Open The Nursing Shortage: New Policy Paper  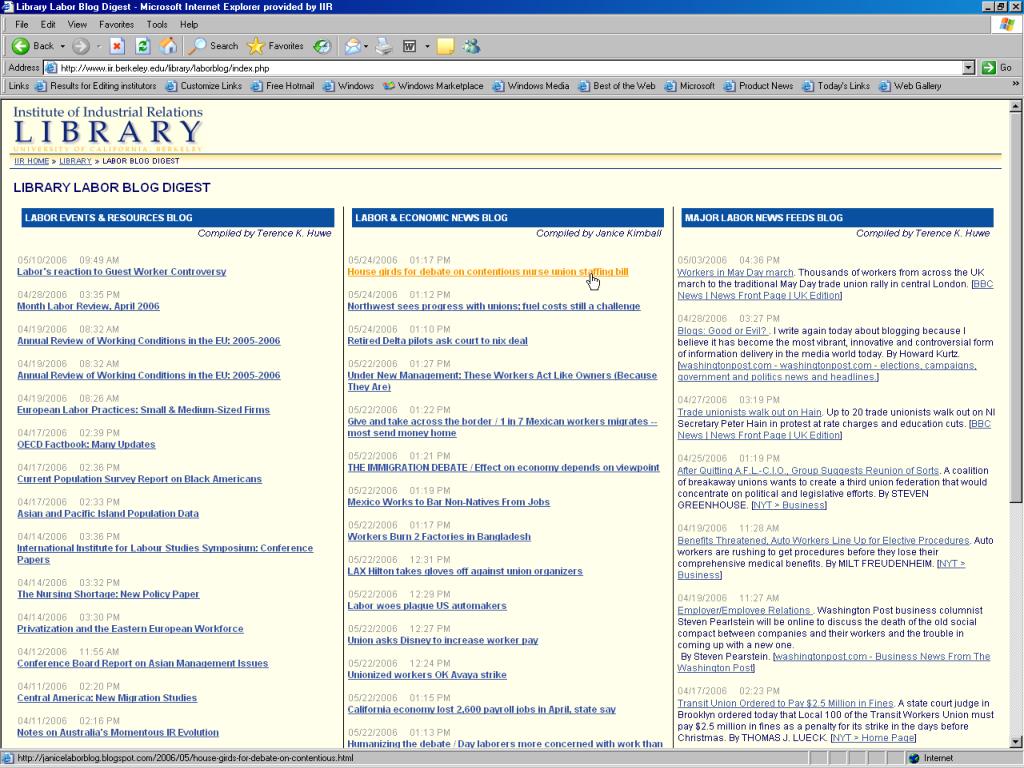108,594
